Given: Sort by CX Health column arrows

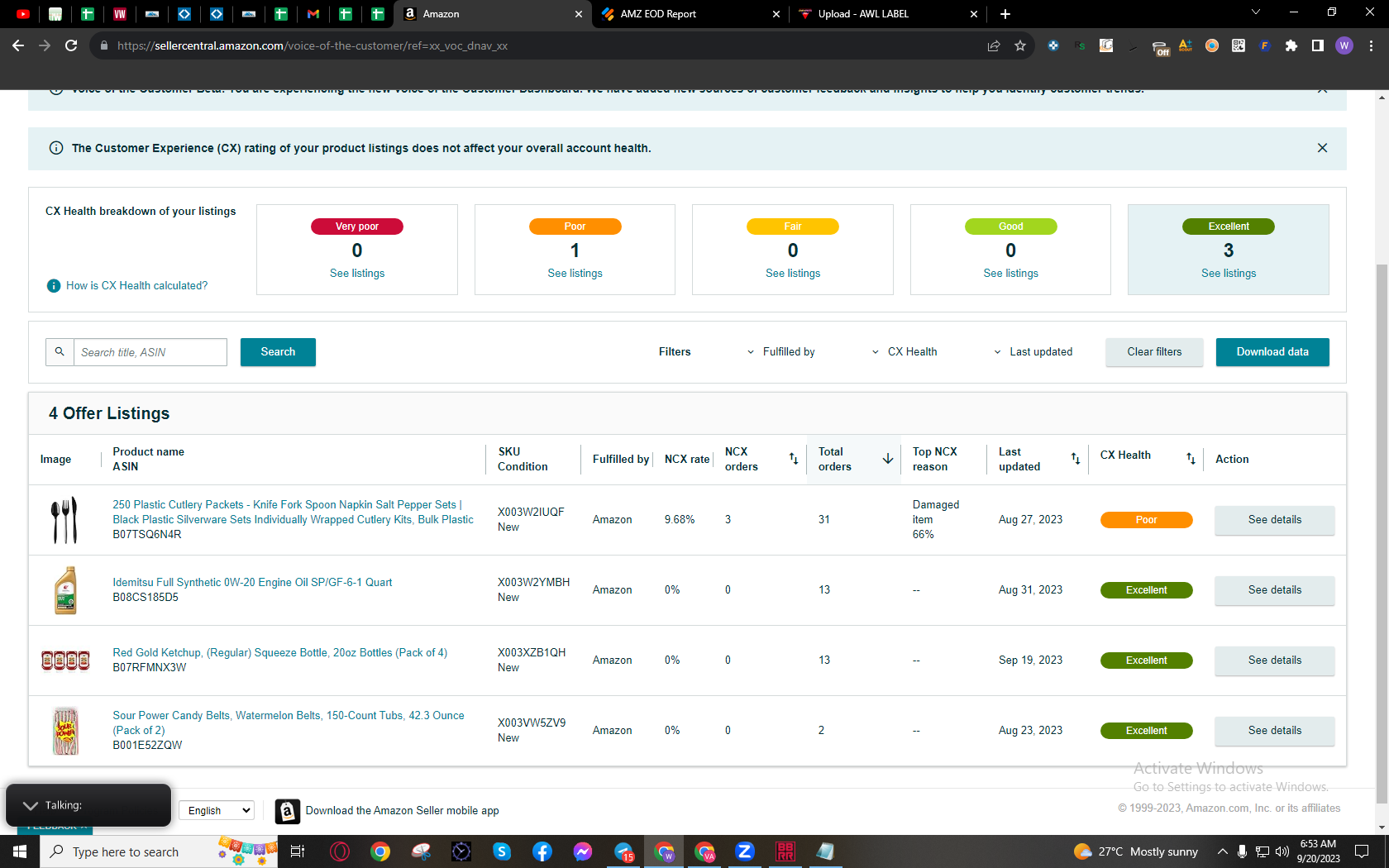Looking at the screenshot, I should pos(1191,459).
